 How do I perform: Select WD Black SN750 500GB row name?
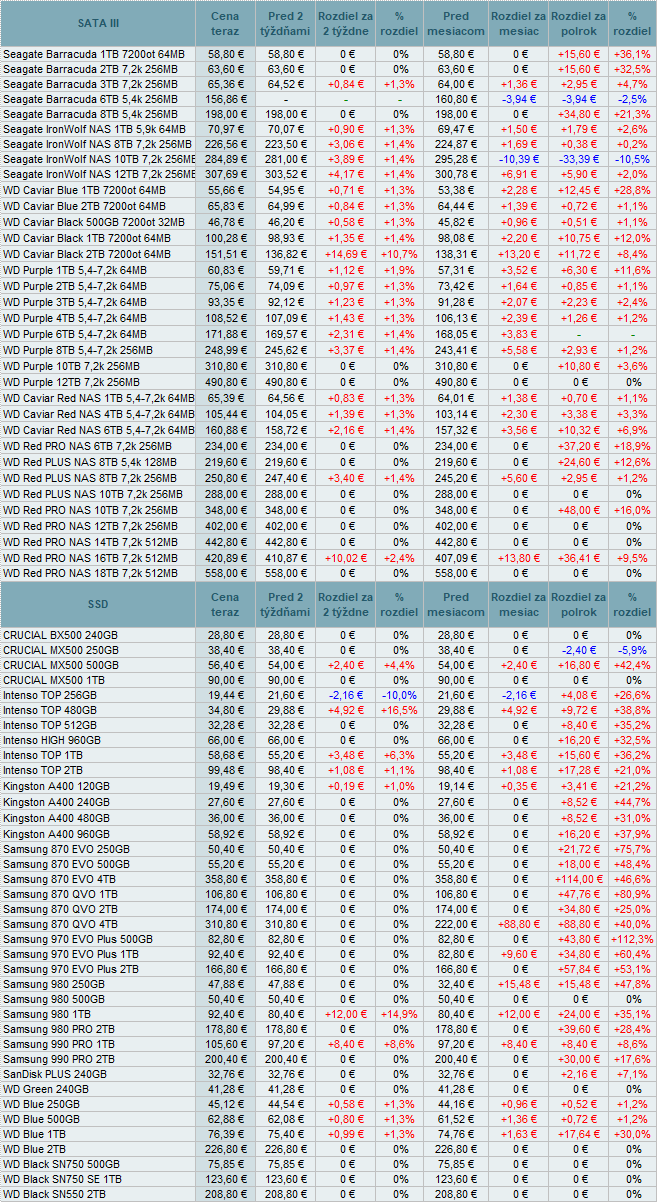[x=61, y=1164]
